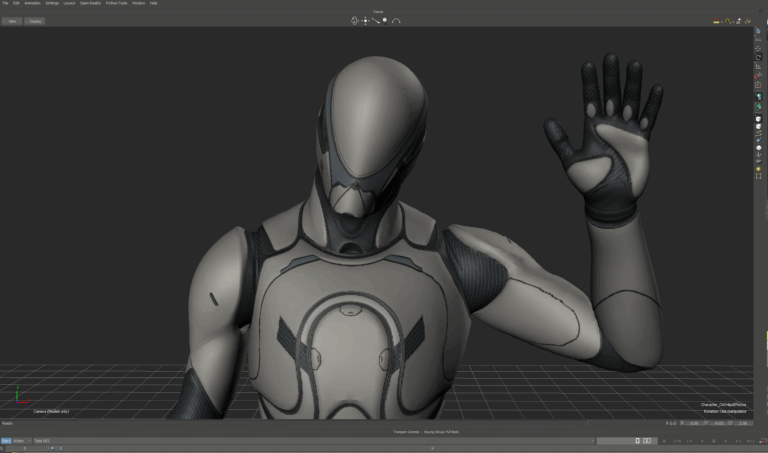The width and height of the screenshot is (768, 453).
Task: Click the View button in viewer
Action: click(x=12, y=20)
